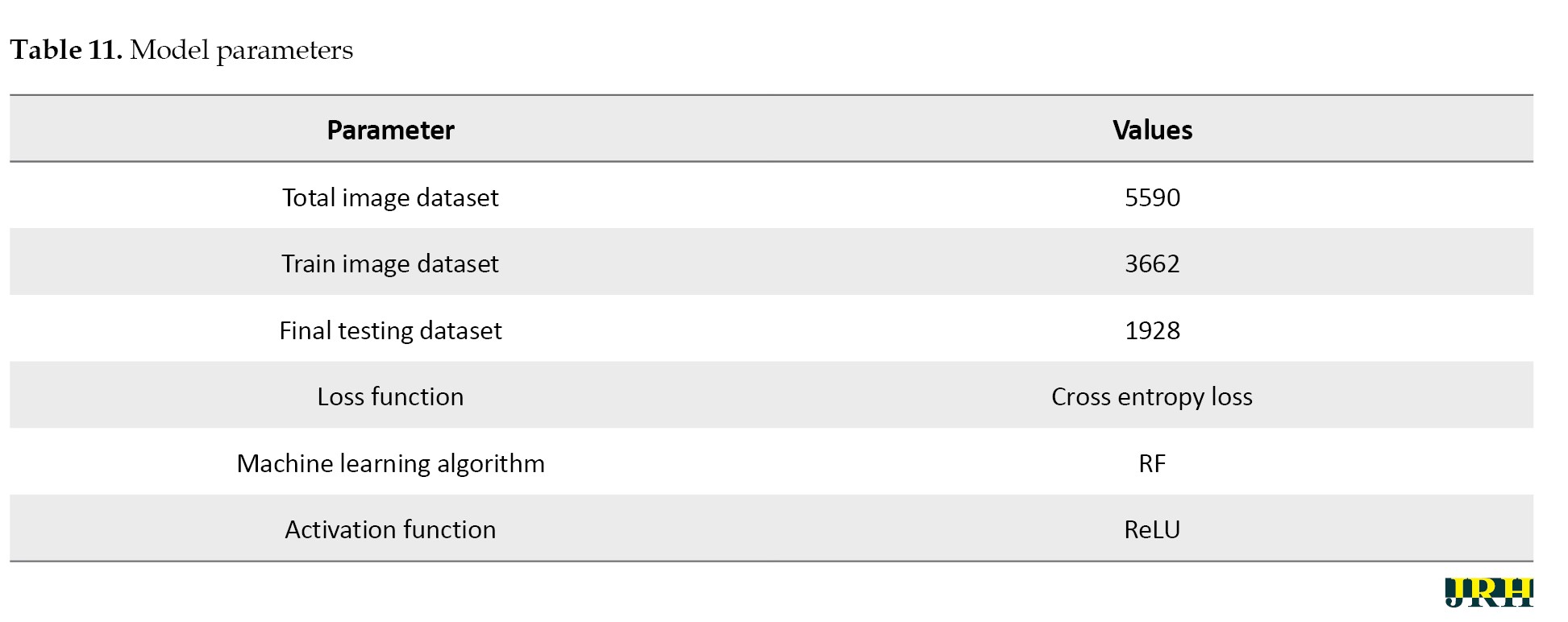1568x622 pixels.
Task: Click the "Values" column header
Action: pos(1151,130)
